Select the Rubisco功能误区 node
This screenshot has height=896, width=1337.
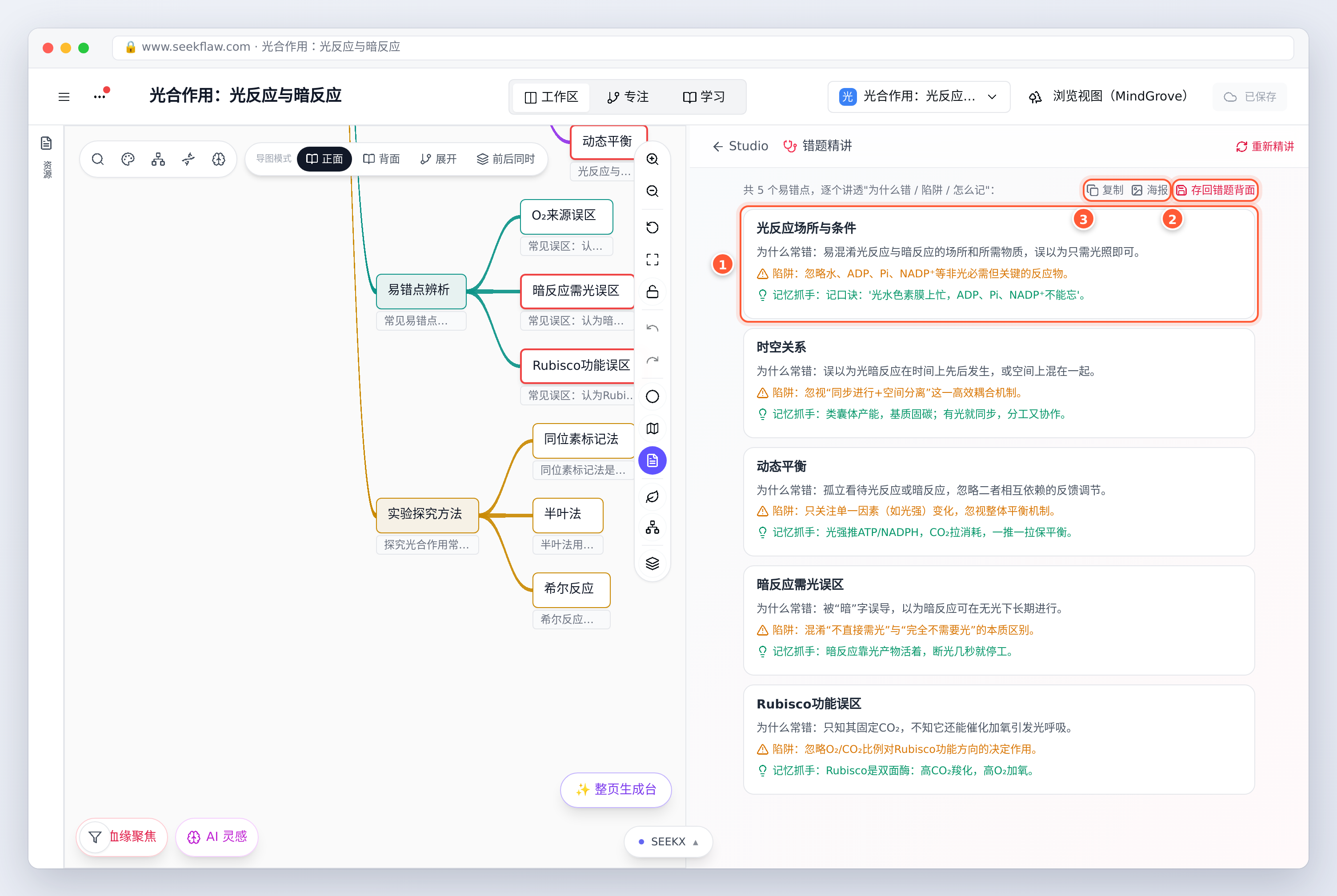578,366
